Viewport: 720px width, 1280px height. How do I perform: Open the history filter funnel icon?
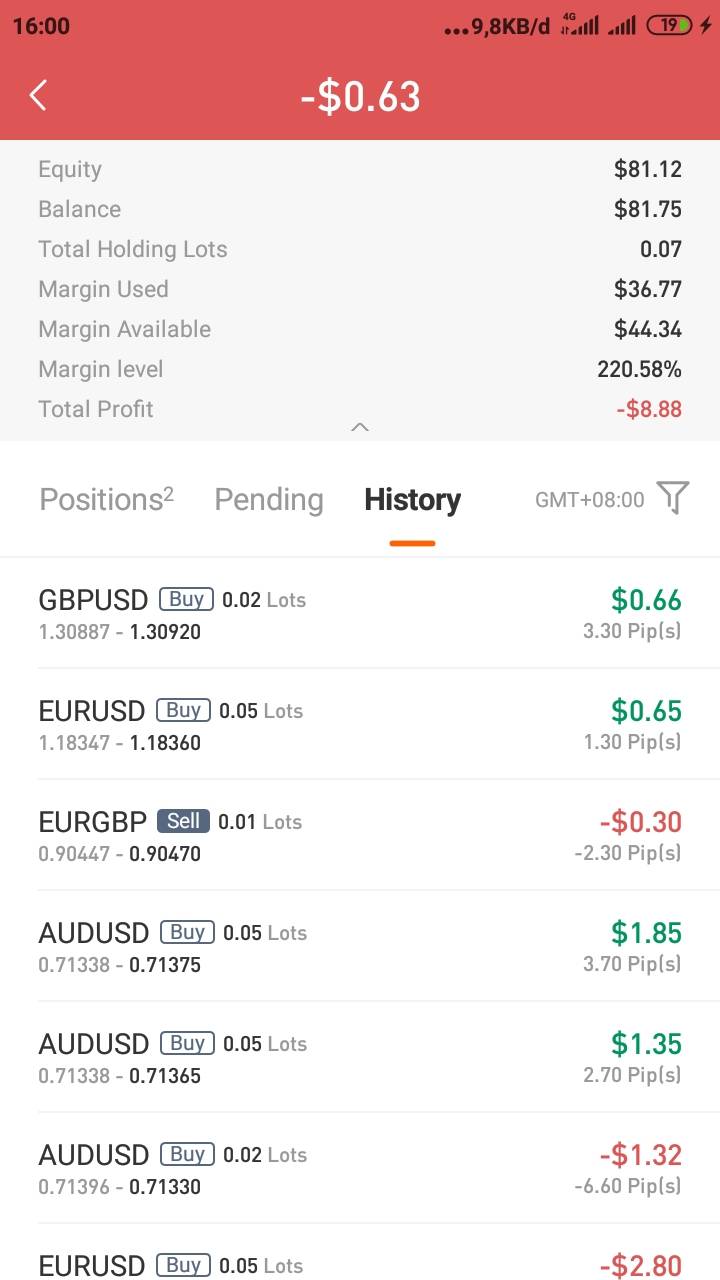(673, 498)
